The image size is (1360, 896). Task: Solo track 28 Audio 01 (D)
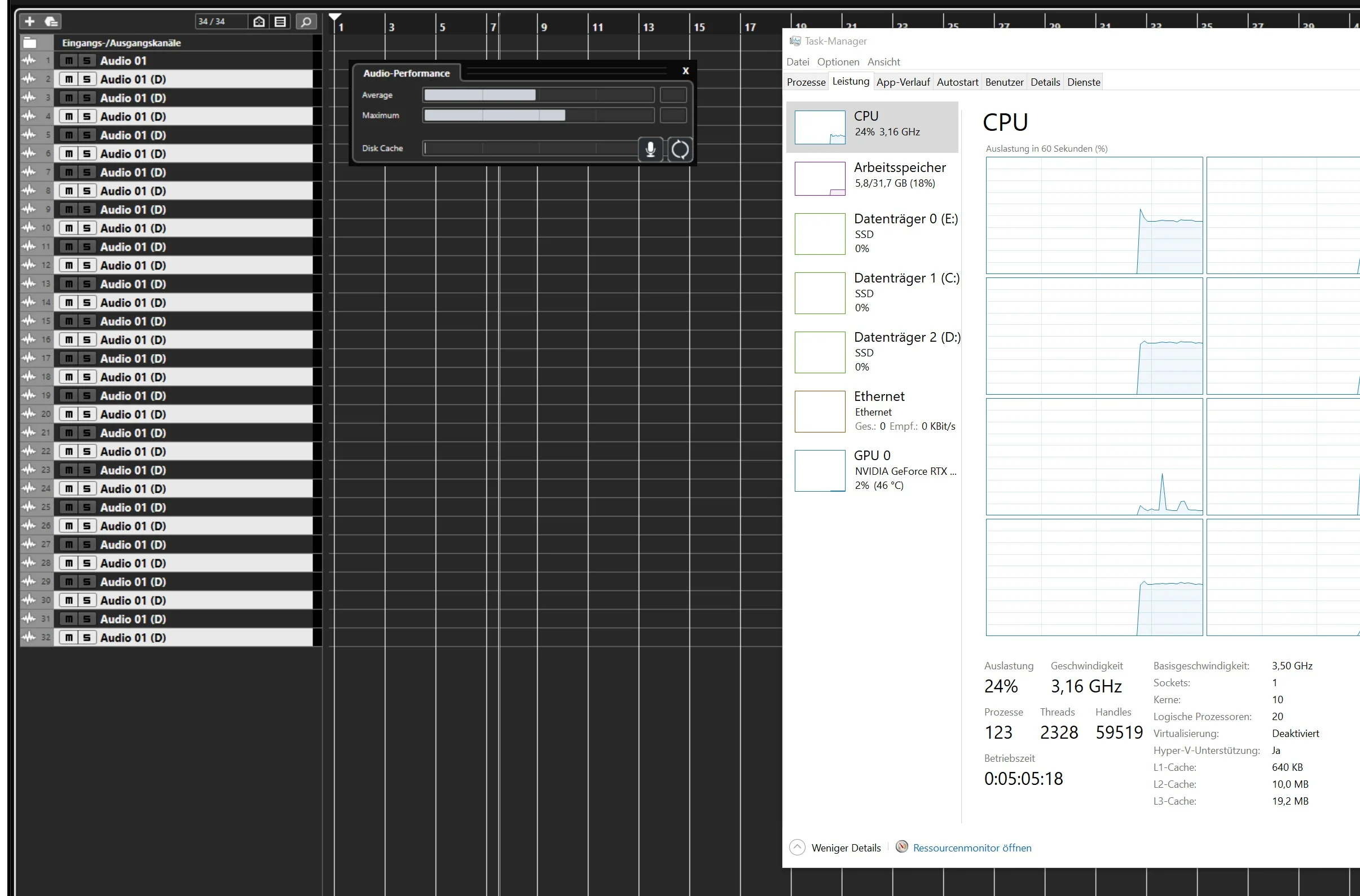[87, 563]
